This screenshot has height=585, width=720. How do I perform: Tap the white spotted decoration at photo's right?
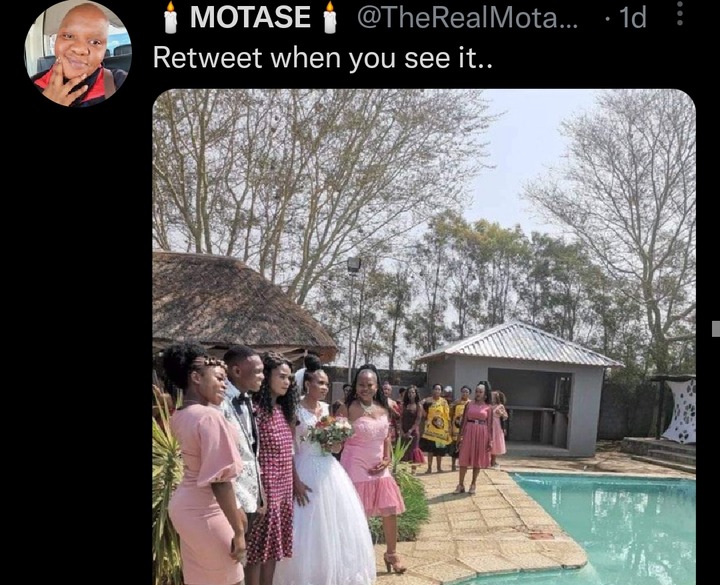click(x=680, y=411)
